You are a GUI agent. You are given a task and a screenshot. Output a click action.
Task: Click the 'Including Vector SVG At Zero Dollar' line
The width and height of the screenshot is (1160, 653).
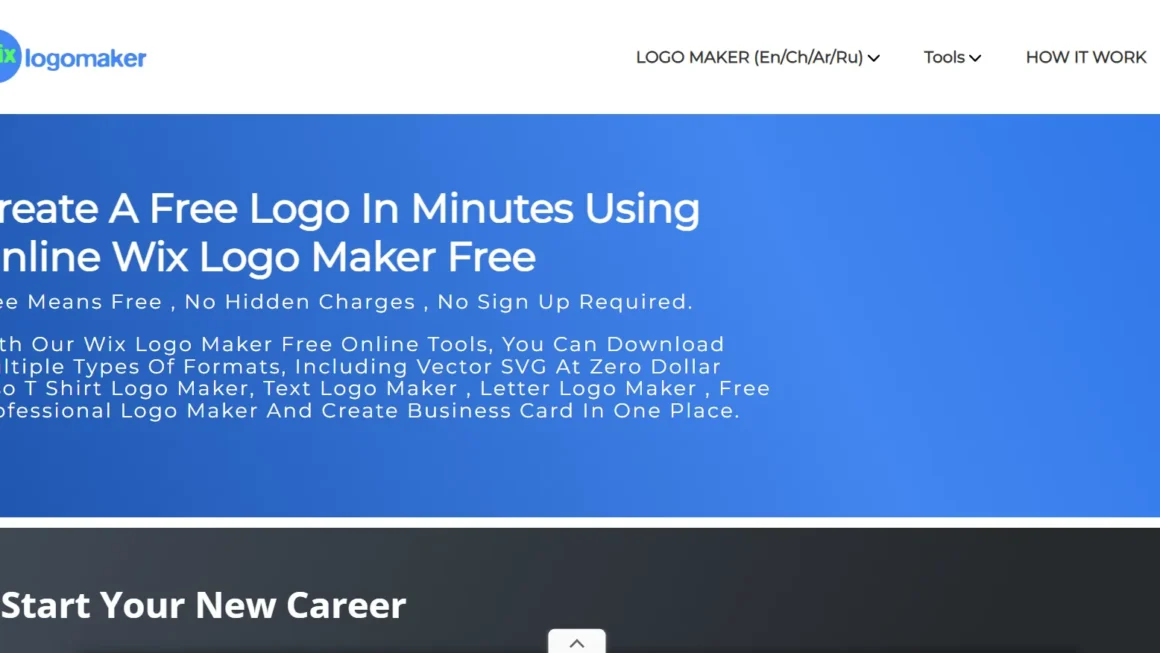(508, 367)
